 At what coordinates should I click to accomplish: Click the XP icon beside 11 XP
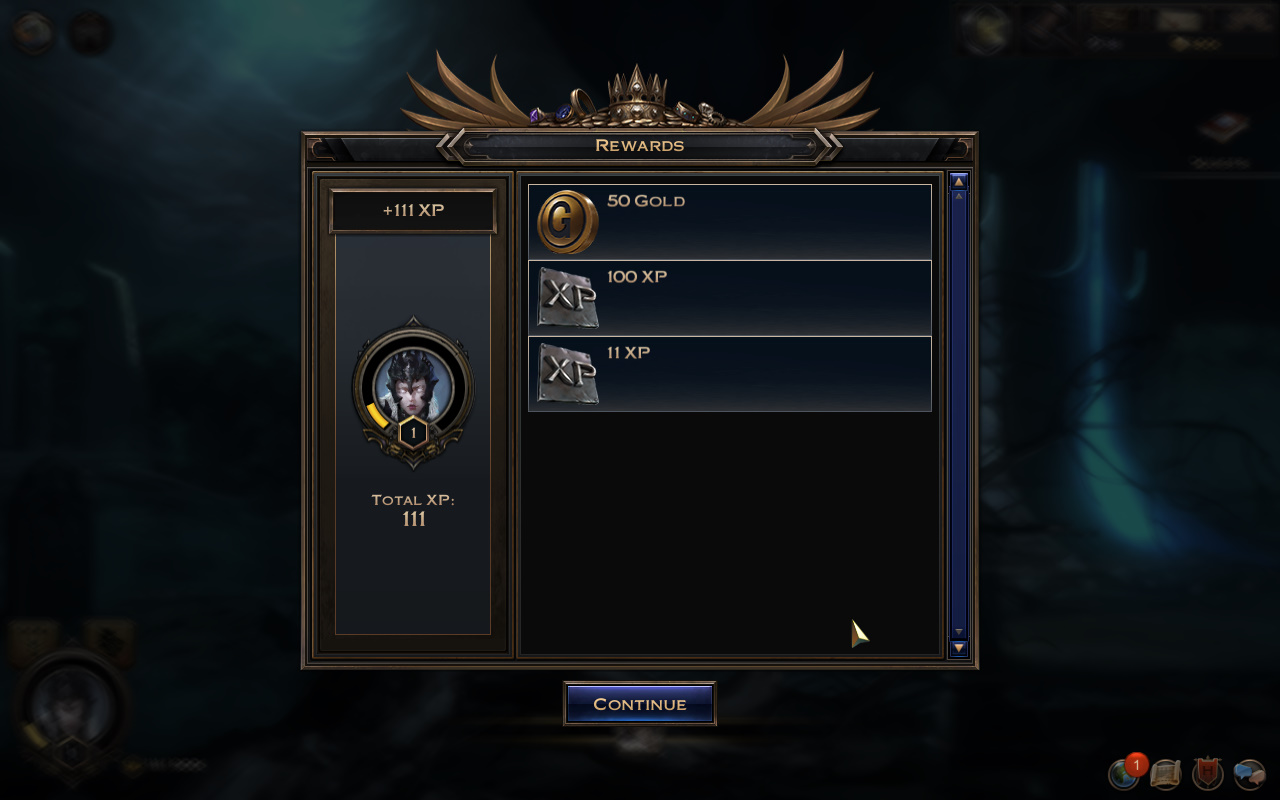[568, 374]
